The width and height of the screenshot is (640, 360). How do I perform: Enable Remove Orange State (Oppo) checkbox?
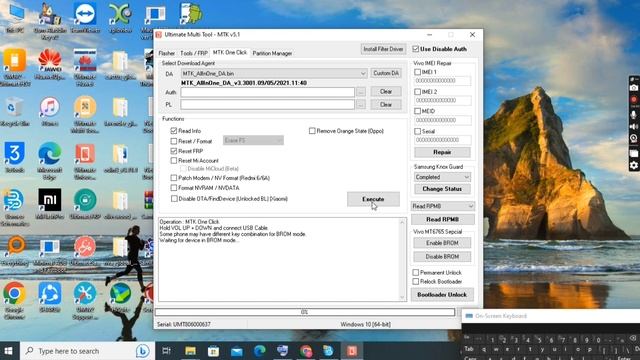pyautogui.click(x=312, y=131)
